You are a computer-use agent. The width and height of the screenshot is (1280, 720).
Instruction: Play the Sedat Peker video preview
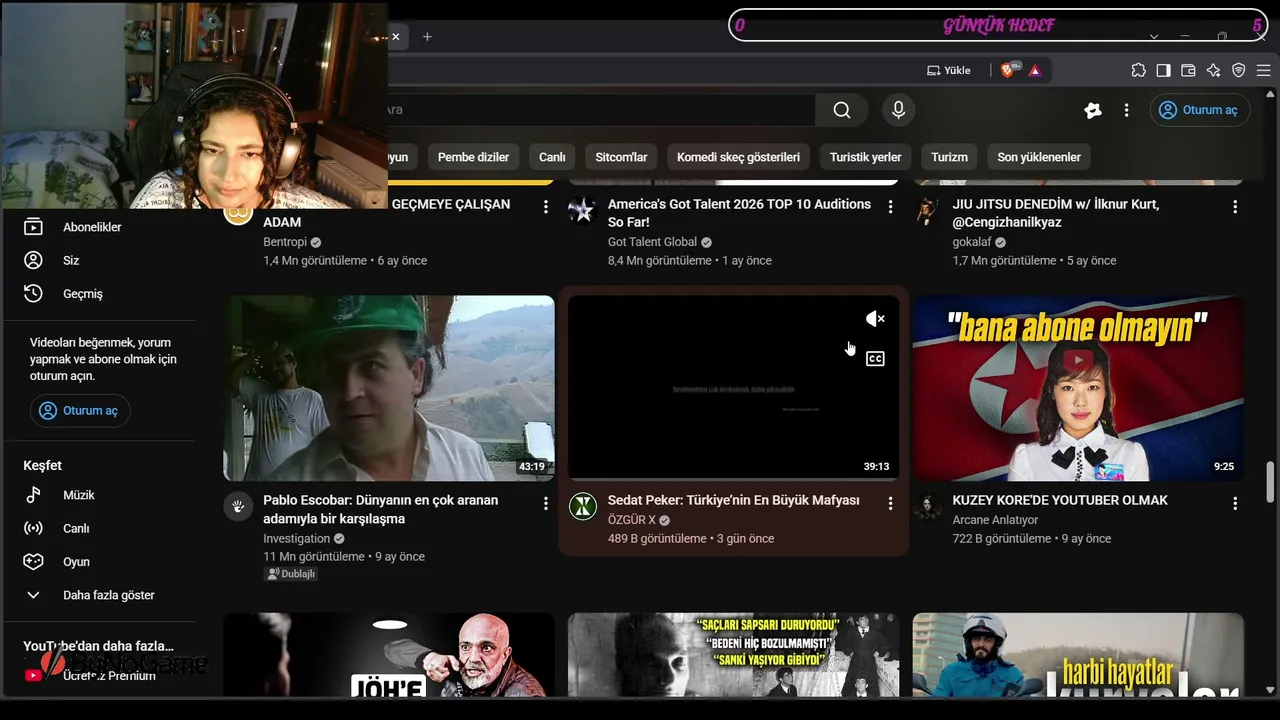click(733, 388)
